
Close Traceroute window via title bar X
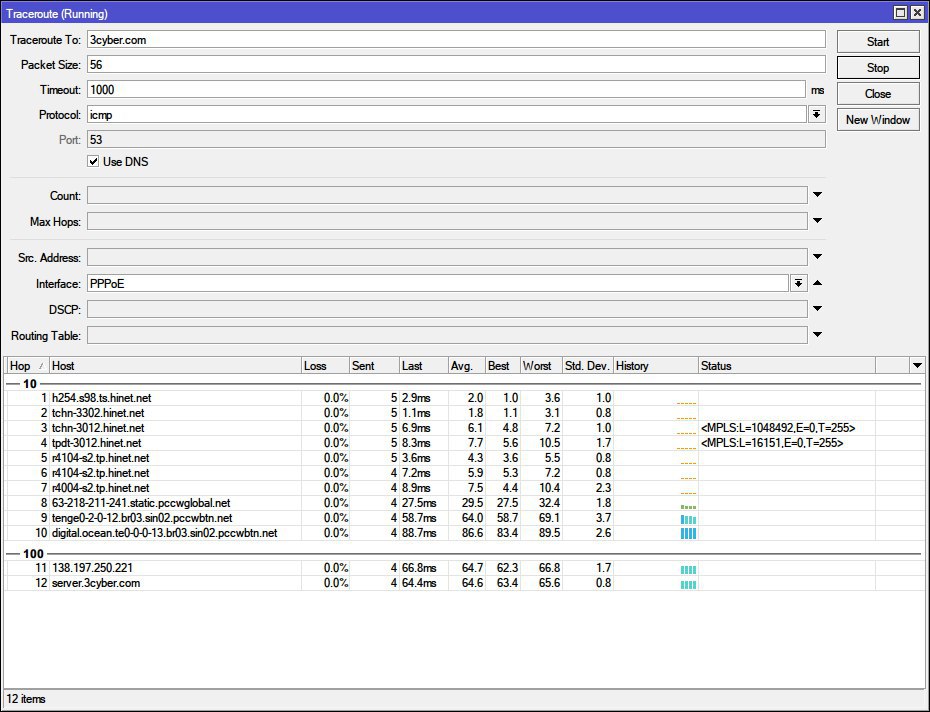(x=917, y=13)
